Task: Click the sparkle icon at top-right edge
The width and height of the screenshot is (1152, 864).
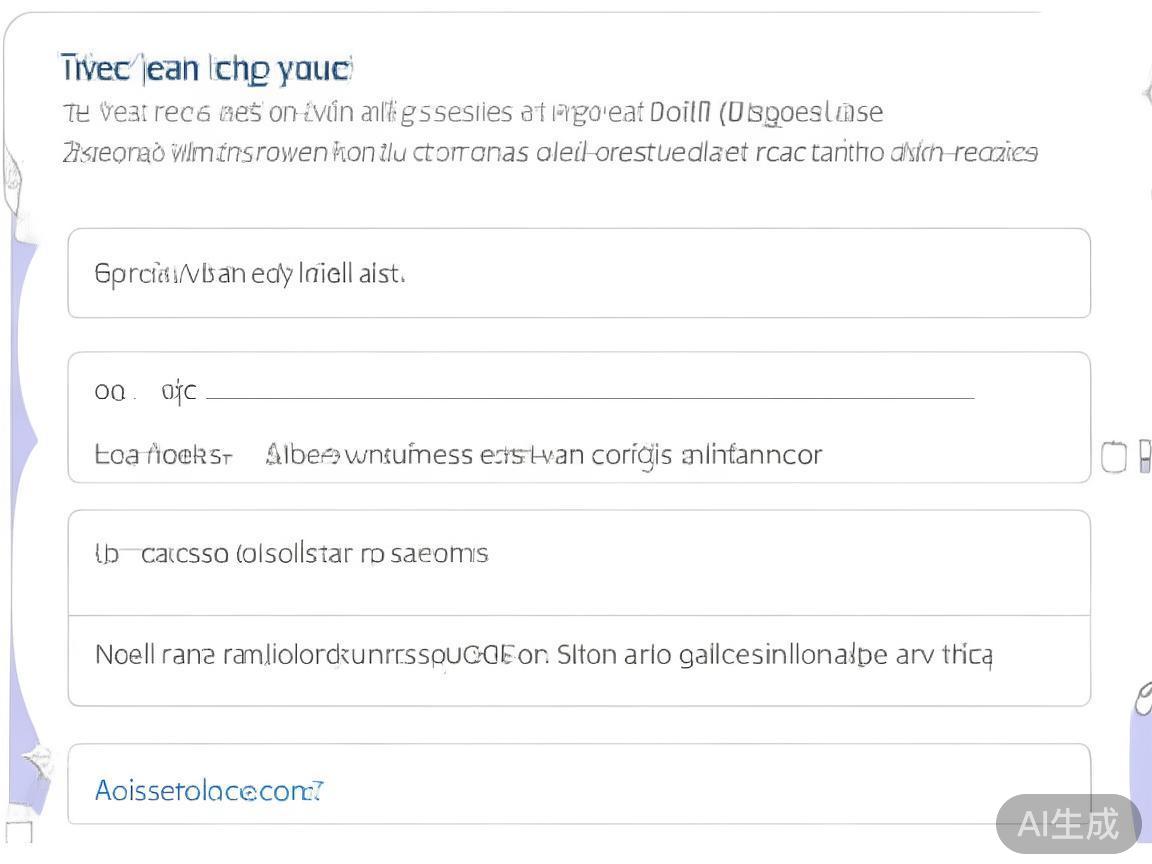Action: [x=1146, y=94]
